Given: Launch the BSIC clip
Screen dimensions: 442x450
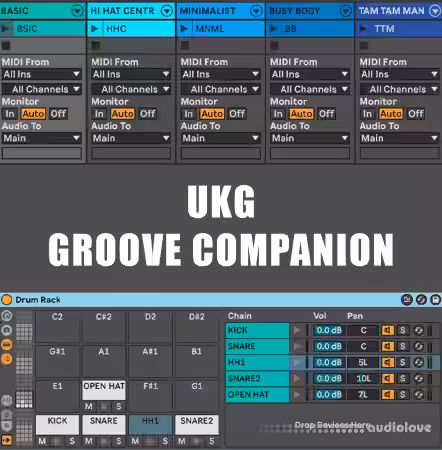Looking at the screenshot, I should tap(6, 29).
